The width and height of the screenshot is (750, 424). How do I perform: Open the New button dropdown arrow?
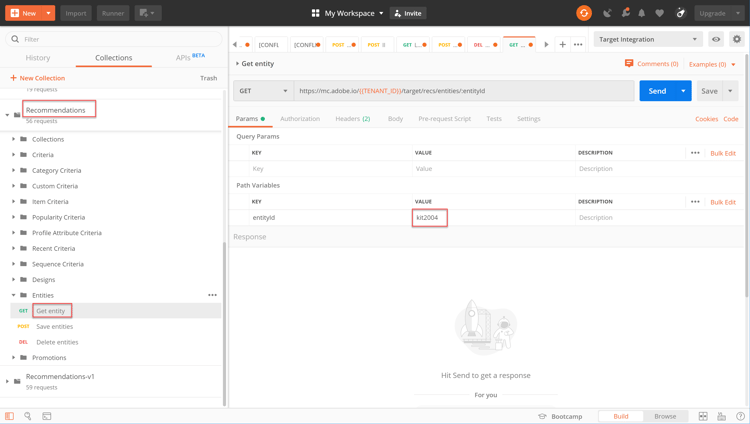[x=48, y=13]
